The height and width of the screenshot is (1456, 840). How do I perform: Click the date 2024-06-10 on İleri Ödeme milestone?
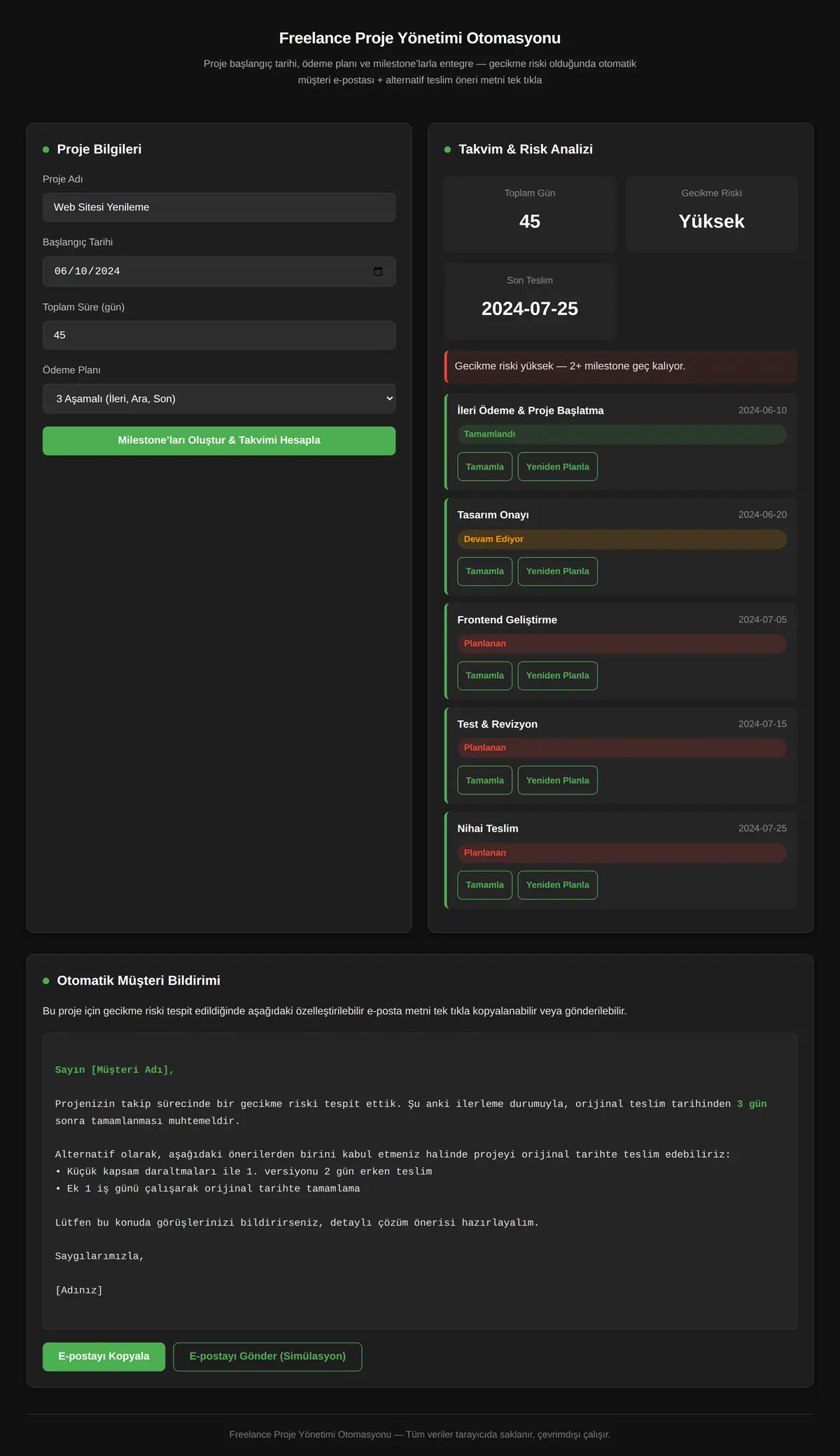coord(762,410)
